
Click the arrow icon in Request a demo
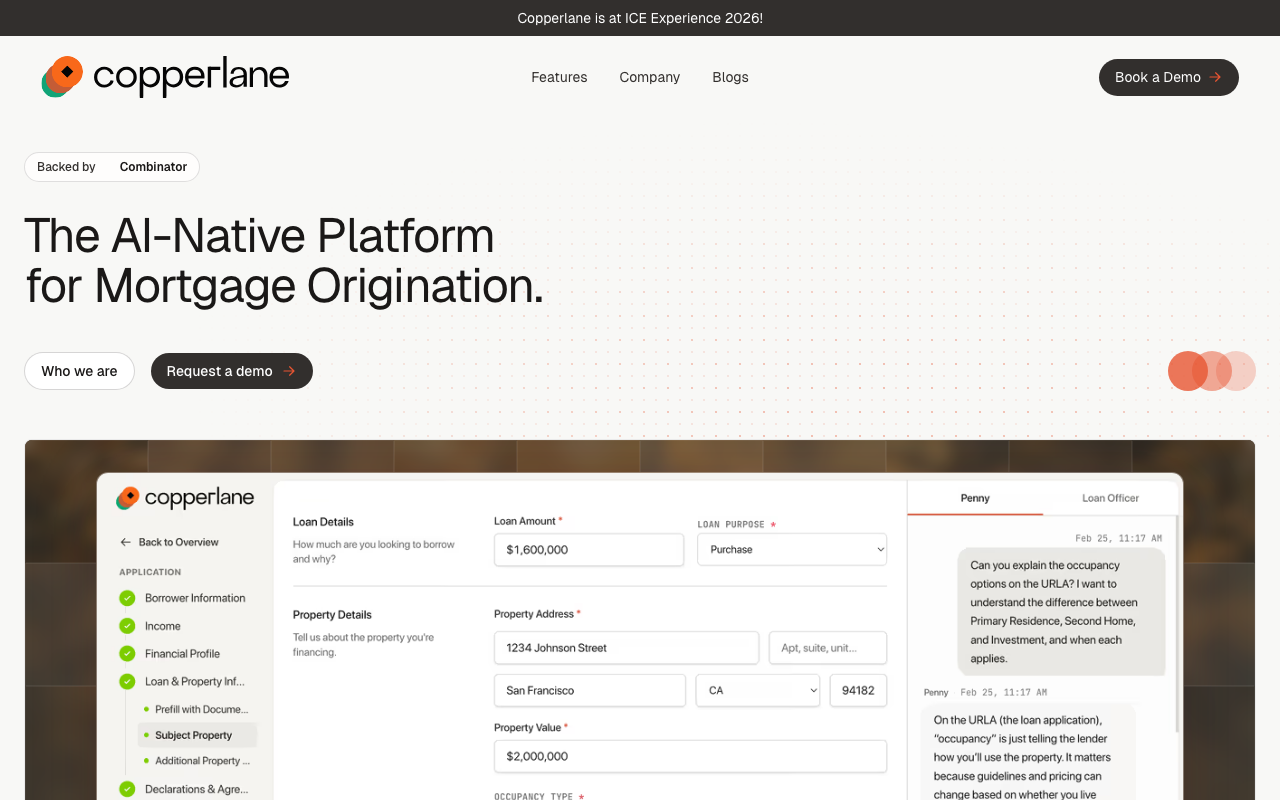tap(289, 371)
